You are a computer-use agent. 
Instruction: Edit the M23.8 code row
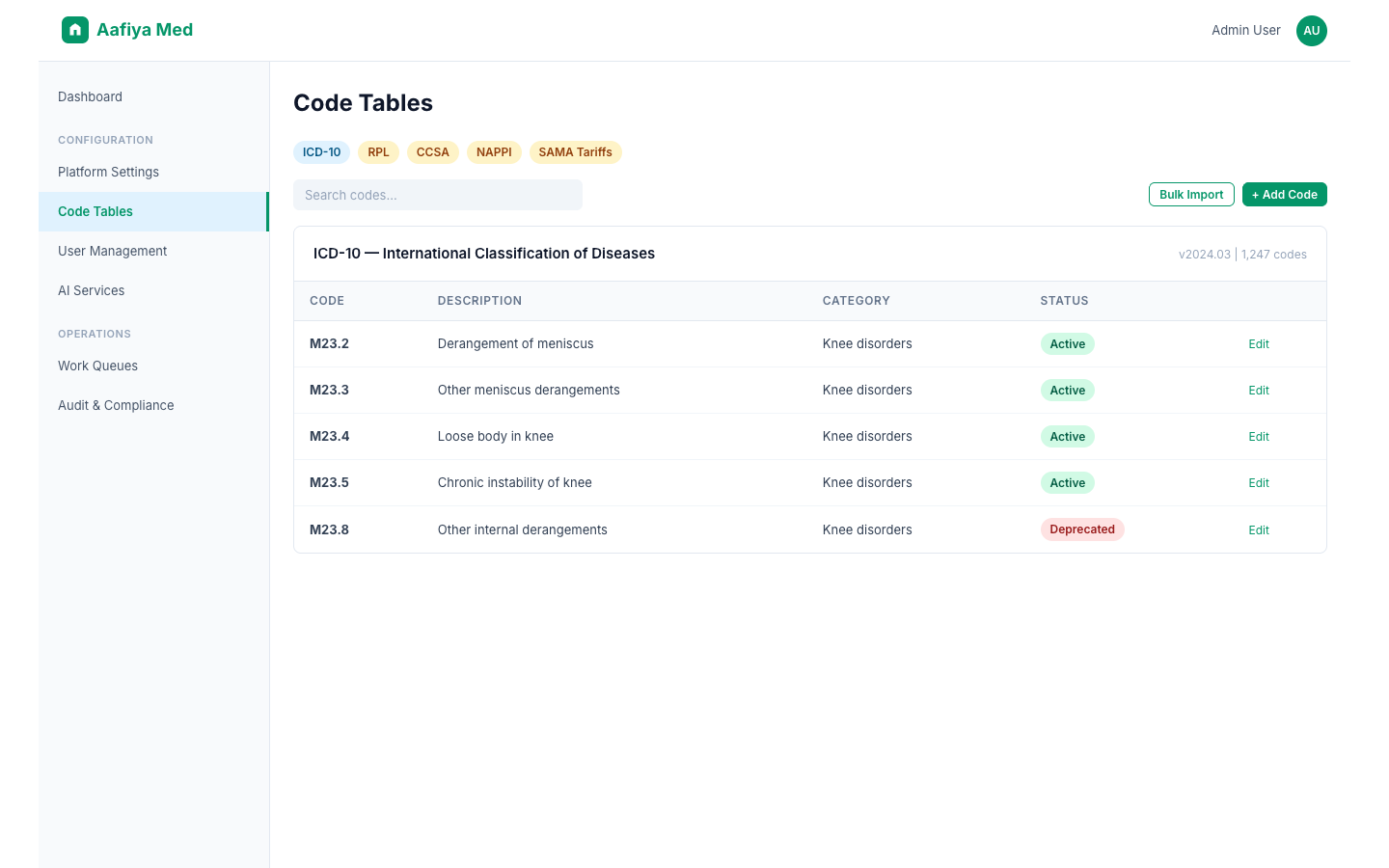click(1259, 530)
